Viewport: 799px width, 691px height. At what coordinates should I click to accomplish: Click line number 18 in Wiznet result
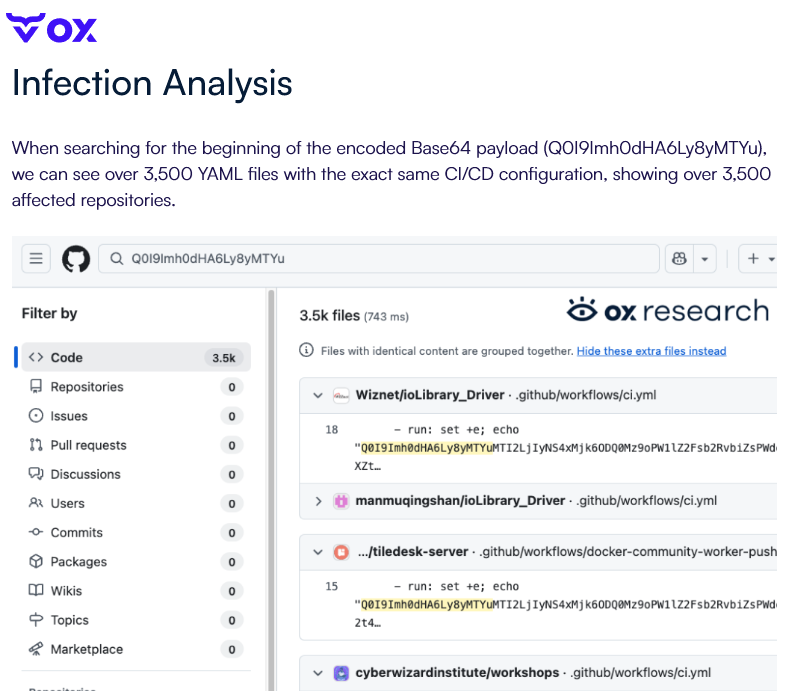pyautogui.click(x=332, y=430)
